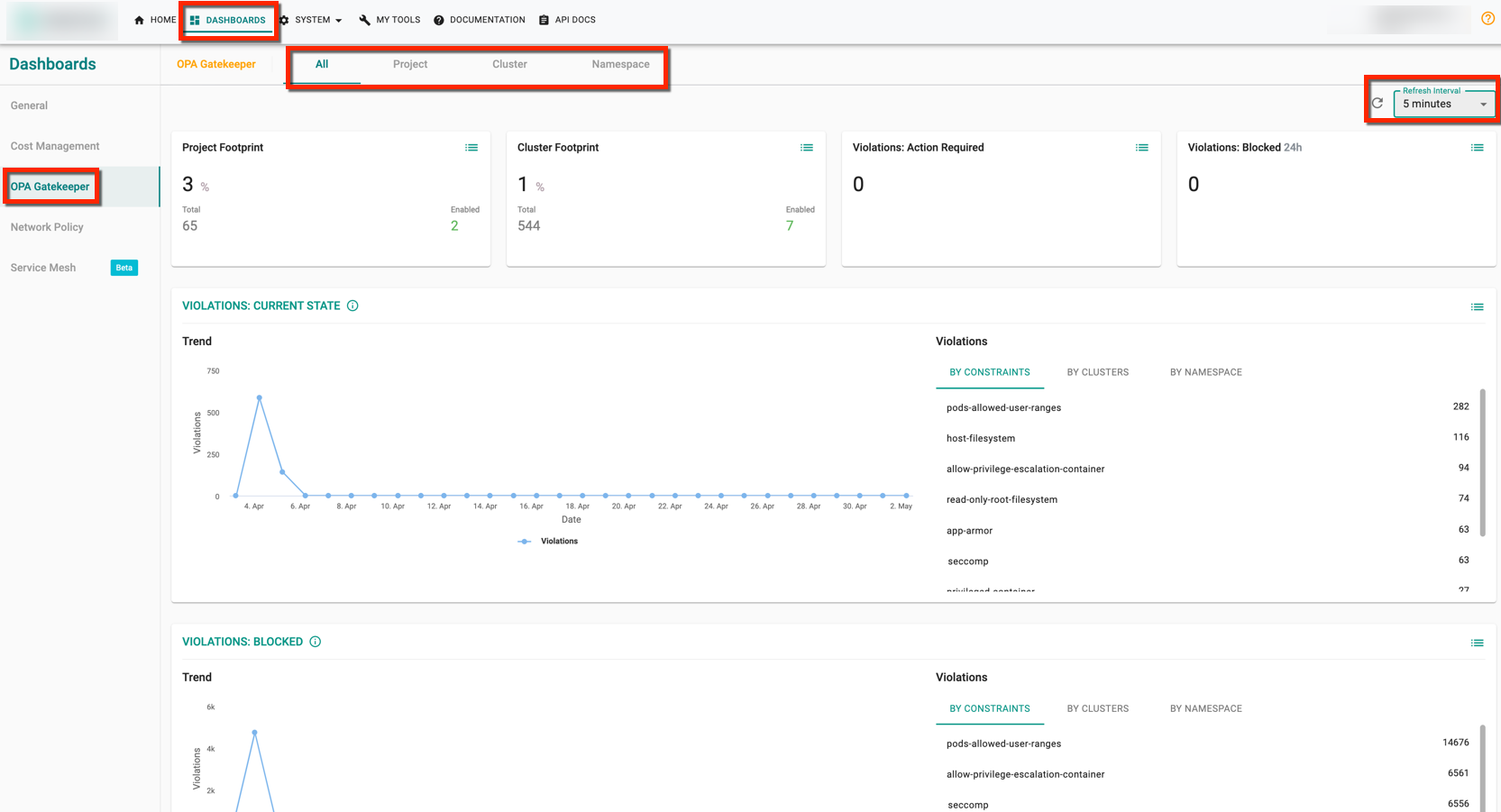Select General in dashboards sidebar
Viewport: 1501px width, 812px height.
point(29,105)
